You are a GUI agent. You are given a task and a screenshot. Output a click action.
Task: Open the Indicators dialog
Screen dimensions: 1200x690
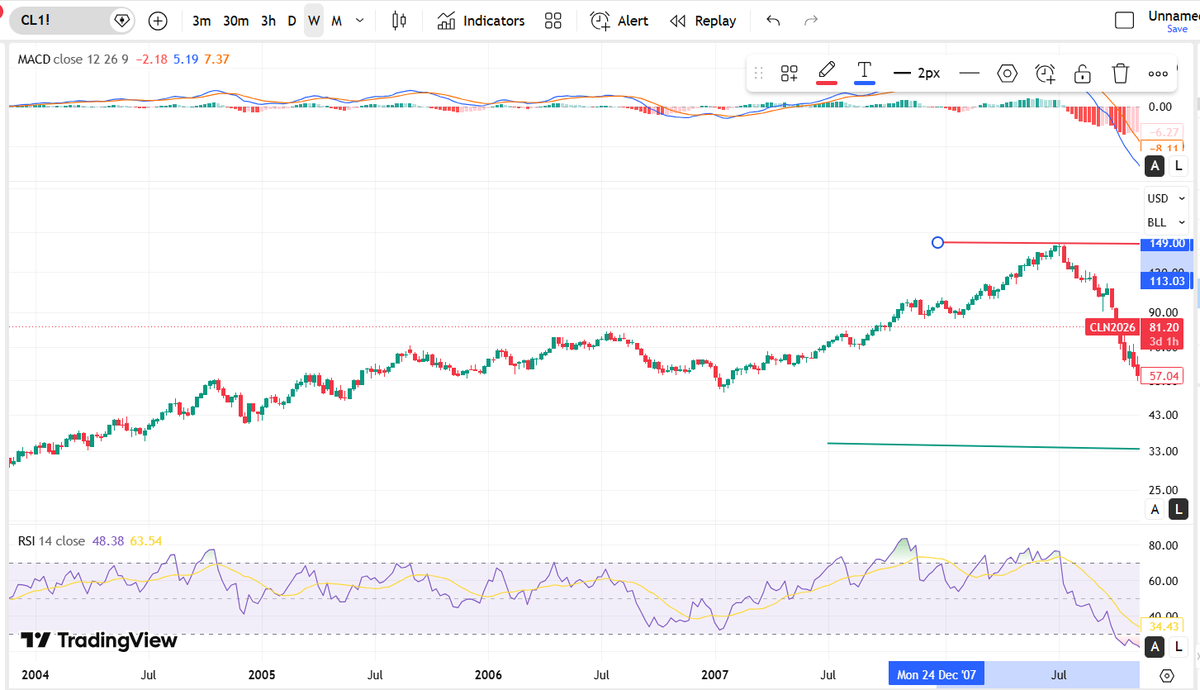[481, 20]
